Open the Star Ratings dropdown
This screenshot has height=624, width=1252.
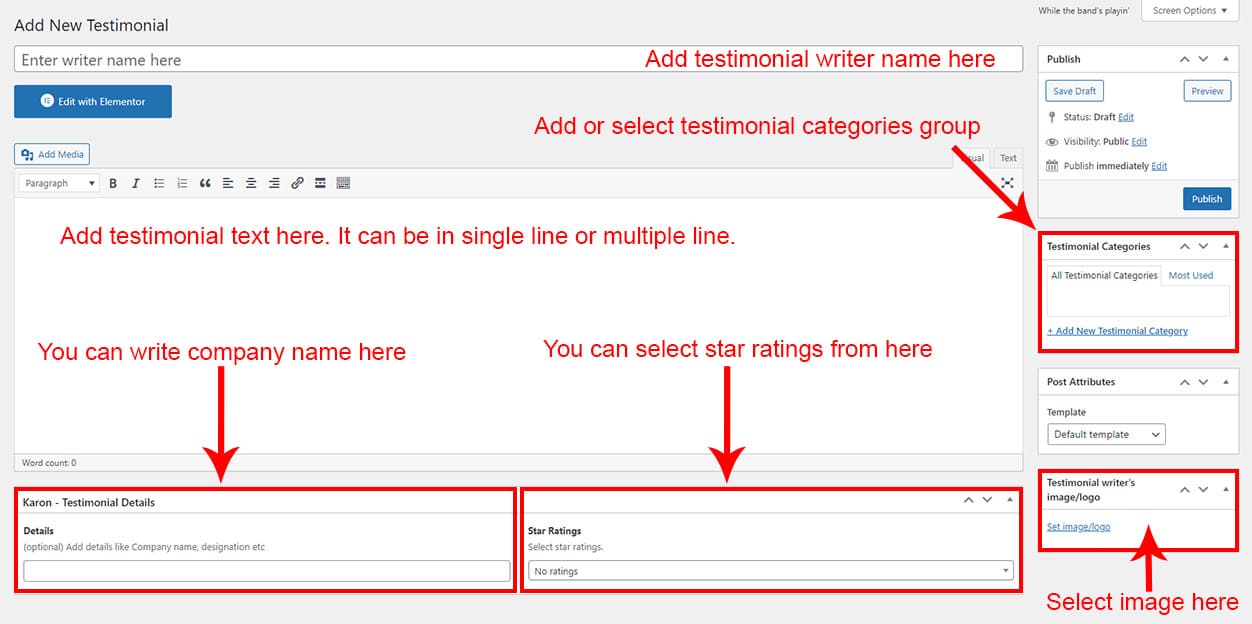point(770,571)
